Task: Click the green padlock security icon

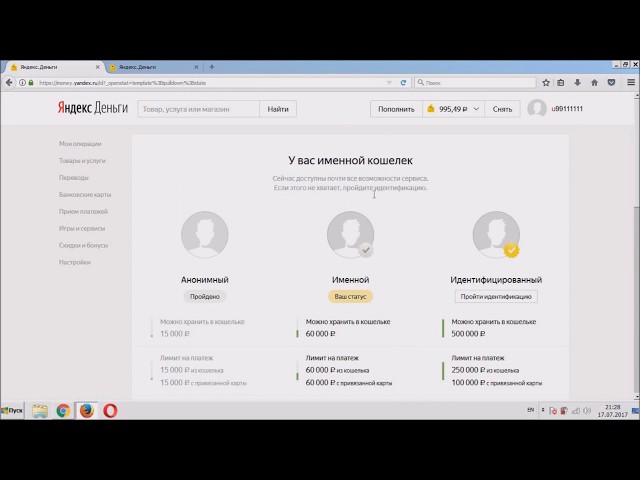Action: (31, 83)
